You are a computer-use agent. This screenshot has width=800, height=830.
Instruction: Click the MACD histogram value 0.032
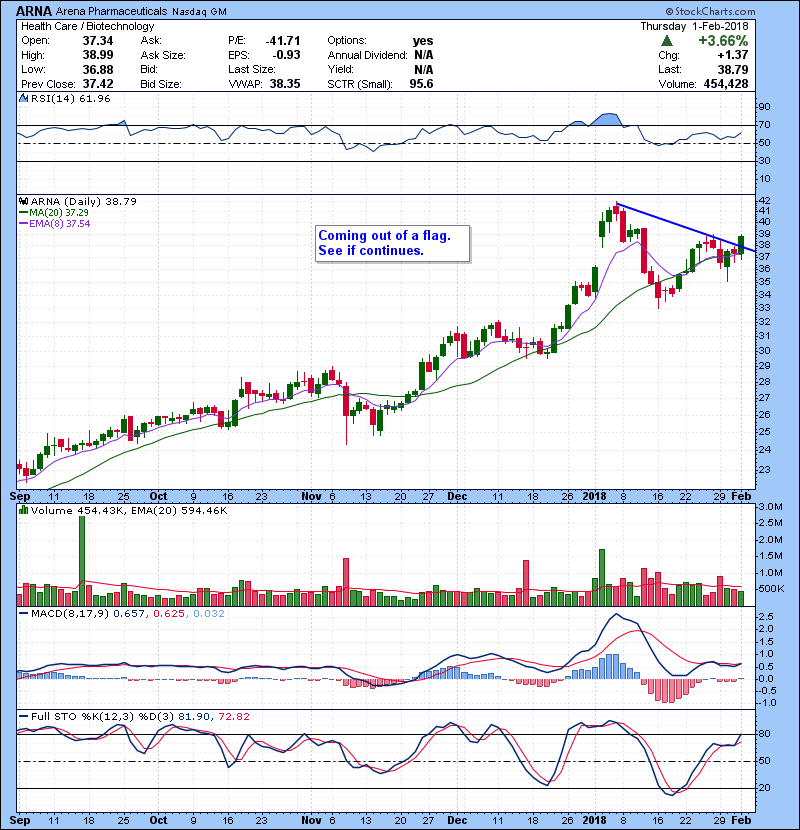[x=209, y=614]
